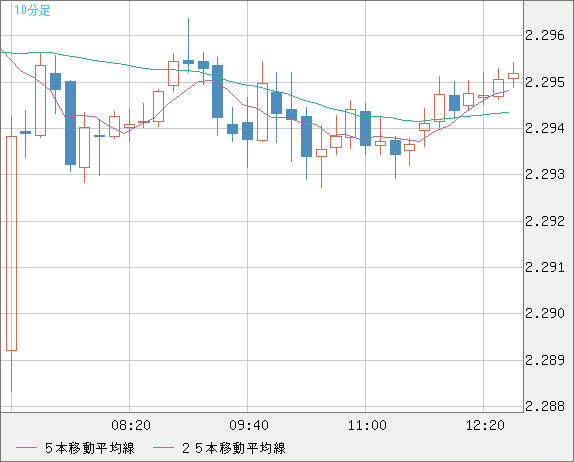Click the 2.290 price axis label

click(545, 313)
